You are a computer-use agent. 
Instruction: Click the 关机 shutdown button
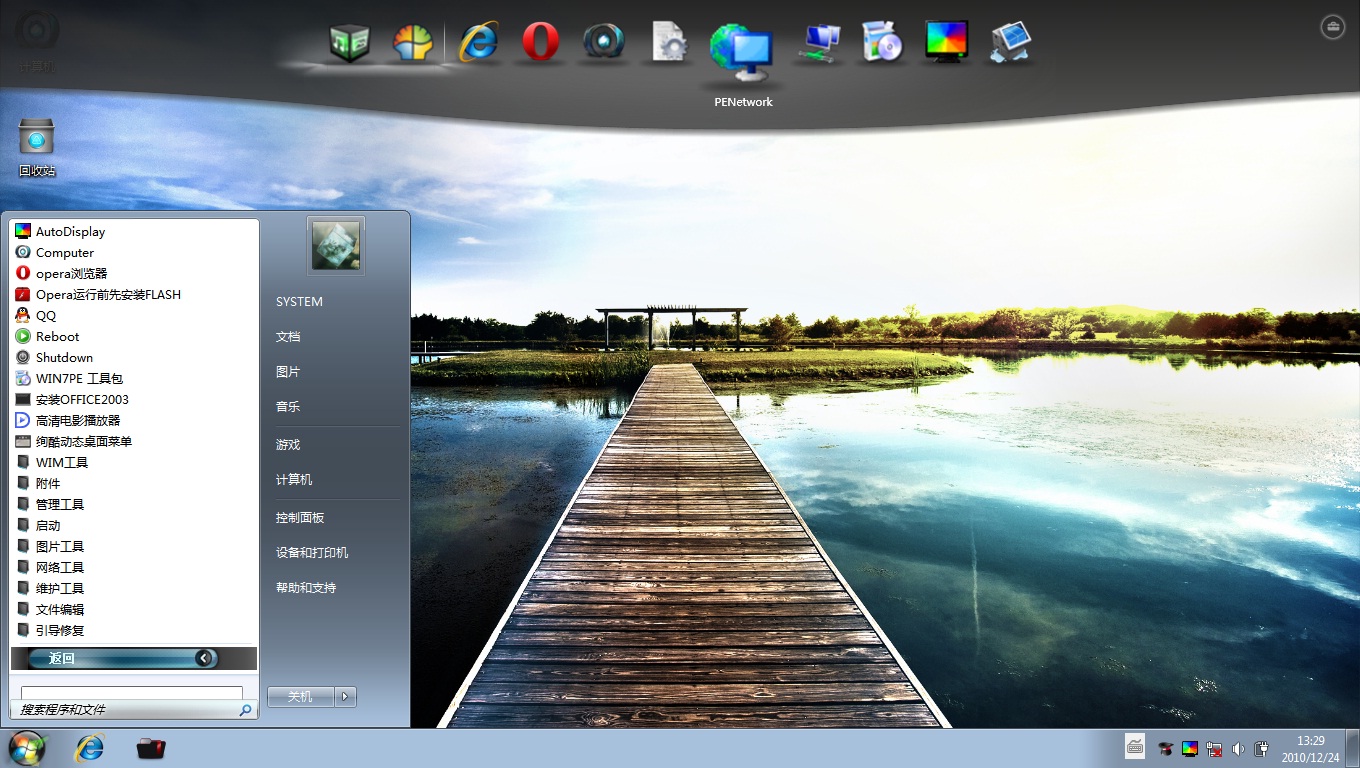[301, 696]
